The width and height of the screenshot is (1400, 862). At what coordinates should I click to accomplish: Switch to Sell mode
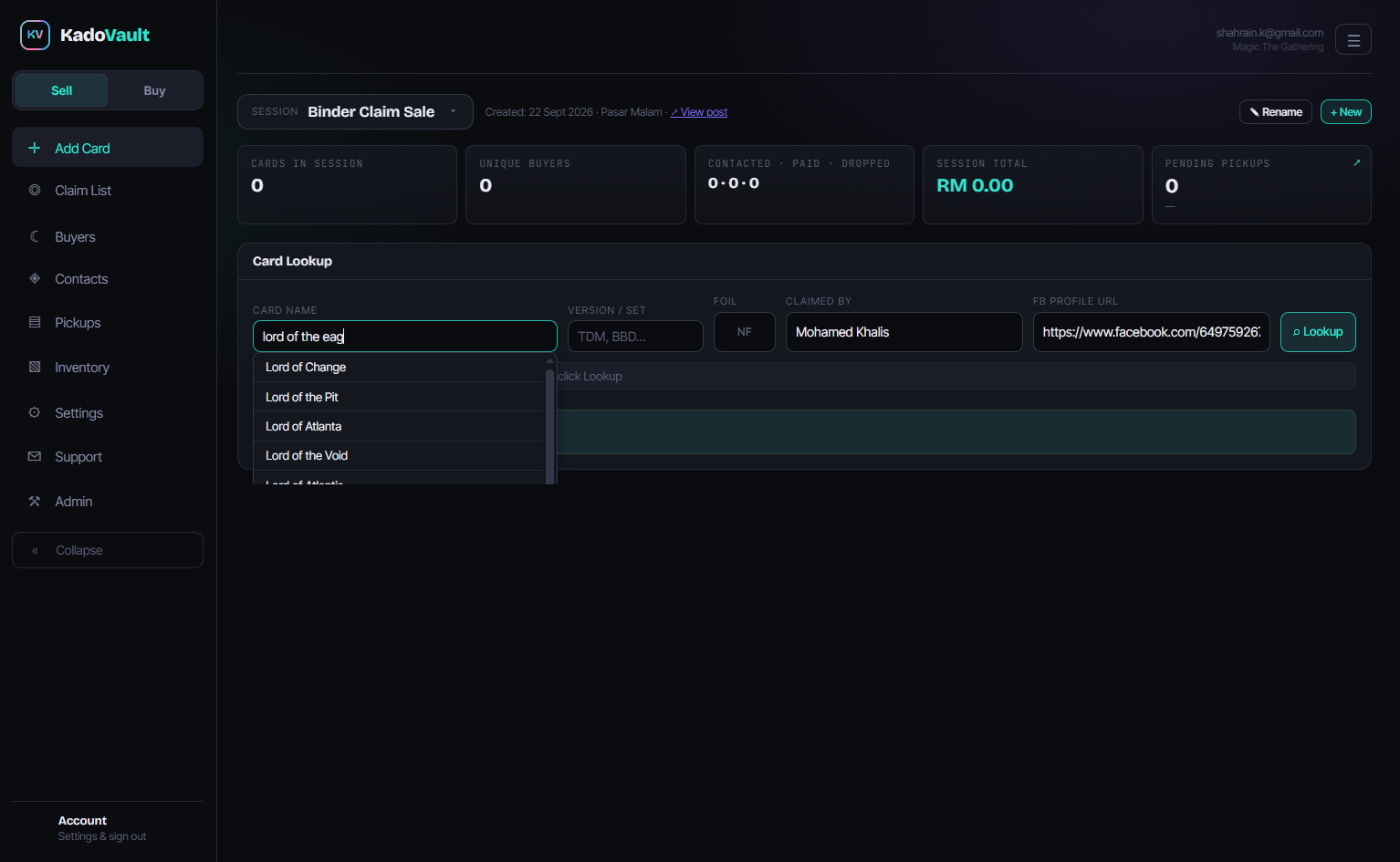(x=62, y=90)
